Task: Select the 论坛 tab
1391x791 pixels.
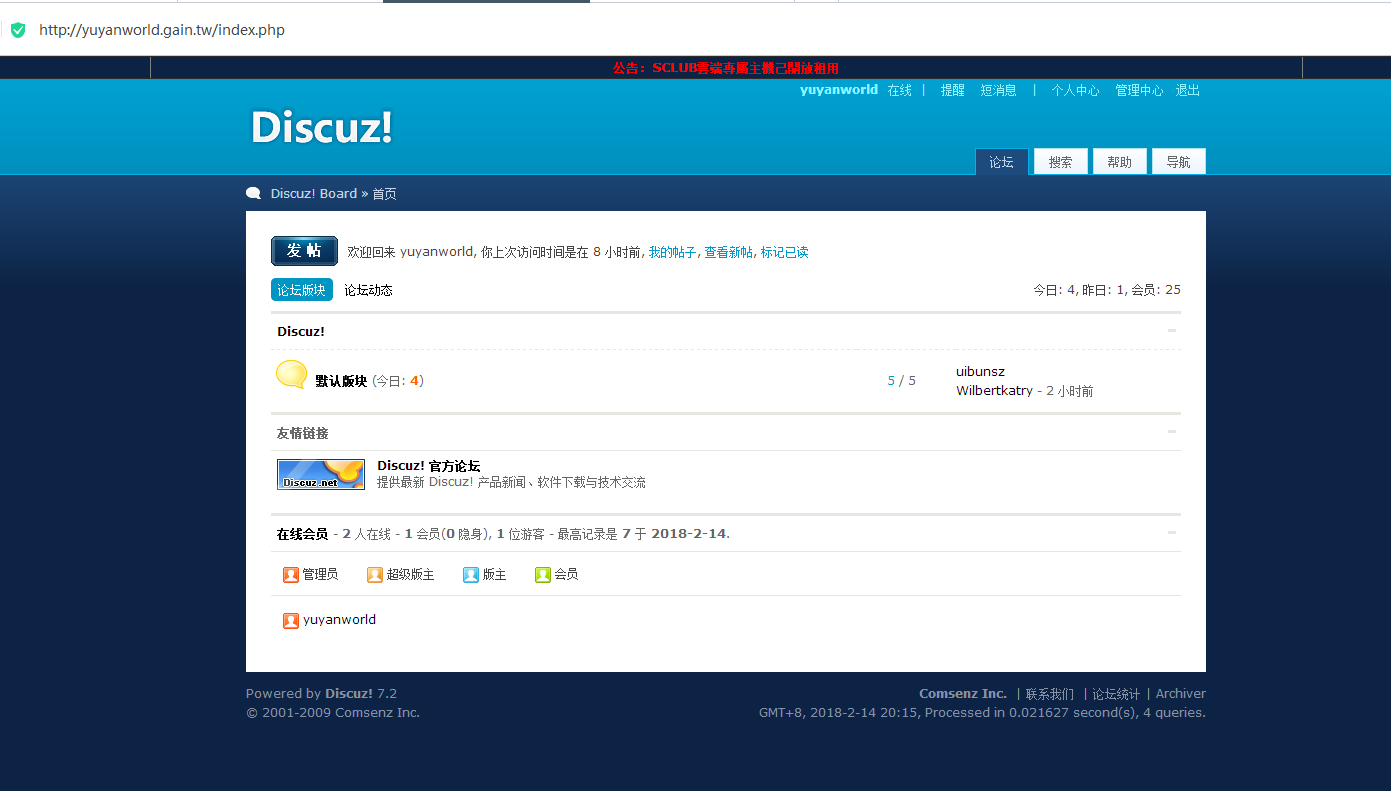Action: coord(1001,162)
